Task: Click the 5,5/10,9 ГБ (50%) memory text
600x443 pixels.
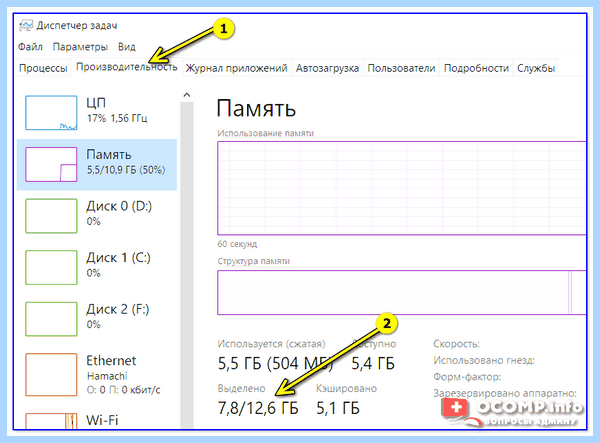Action: point(126,170)
